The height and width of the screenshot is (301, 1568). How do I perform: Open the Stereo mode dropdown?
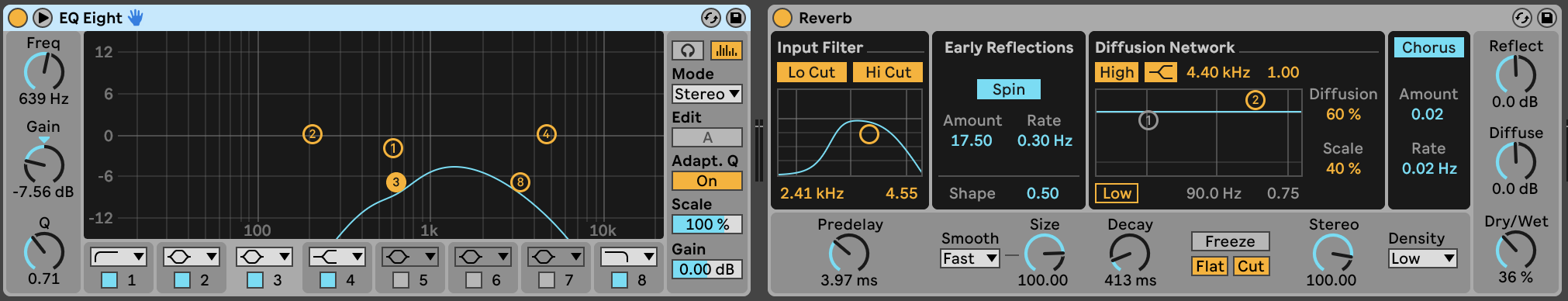(707, 94)
